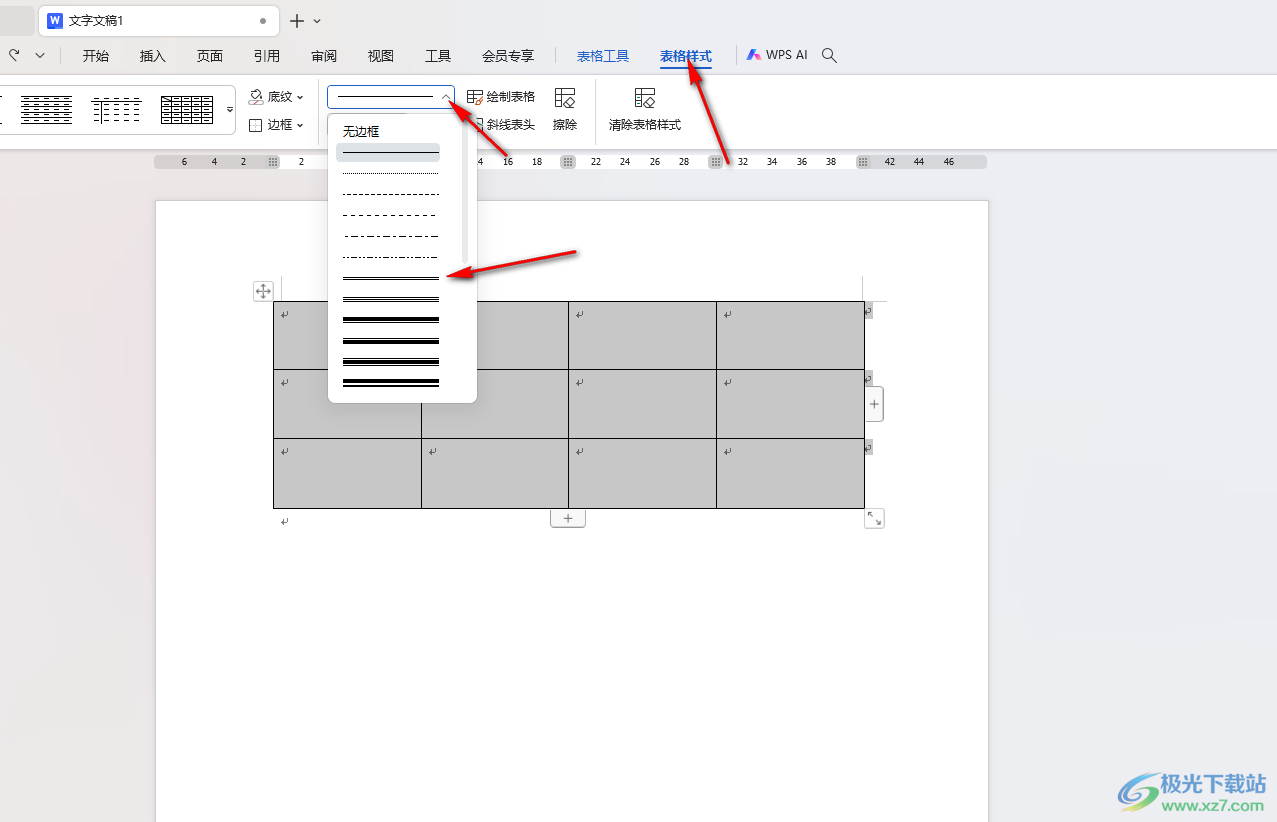Select the double line style

[x=389, y=278]
